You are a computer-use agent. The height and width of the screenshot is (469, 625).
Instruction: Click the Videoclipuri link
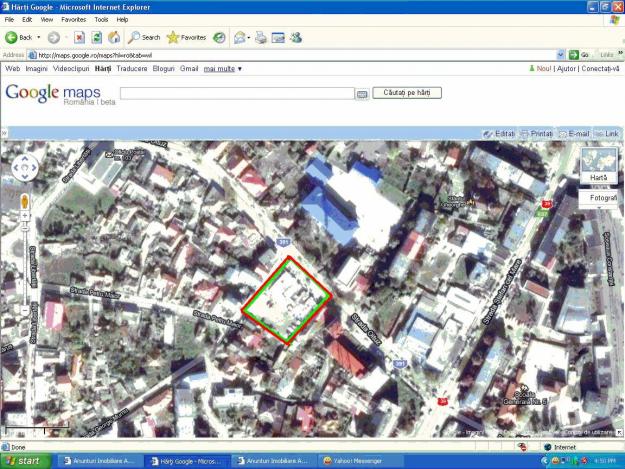[71, 69]
